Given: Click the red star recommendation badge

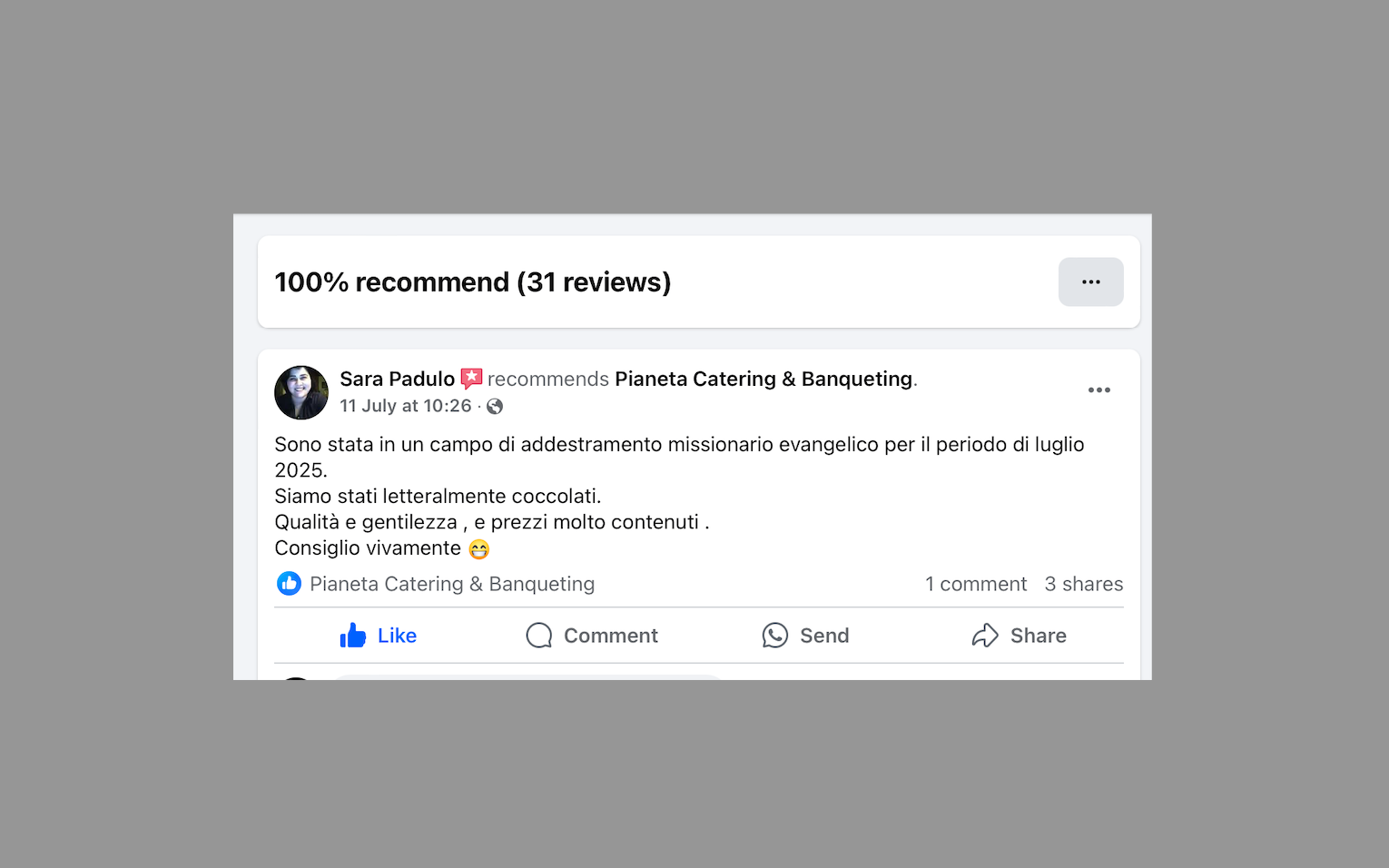Looking at the screenshot, I should (x=471, y=379).
